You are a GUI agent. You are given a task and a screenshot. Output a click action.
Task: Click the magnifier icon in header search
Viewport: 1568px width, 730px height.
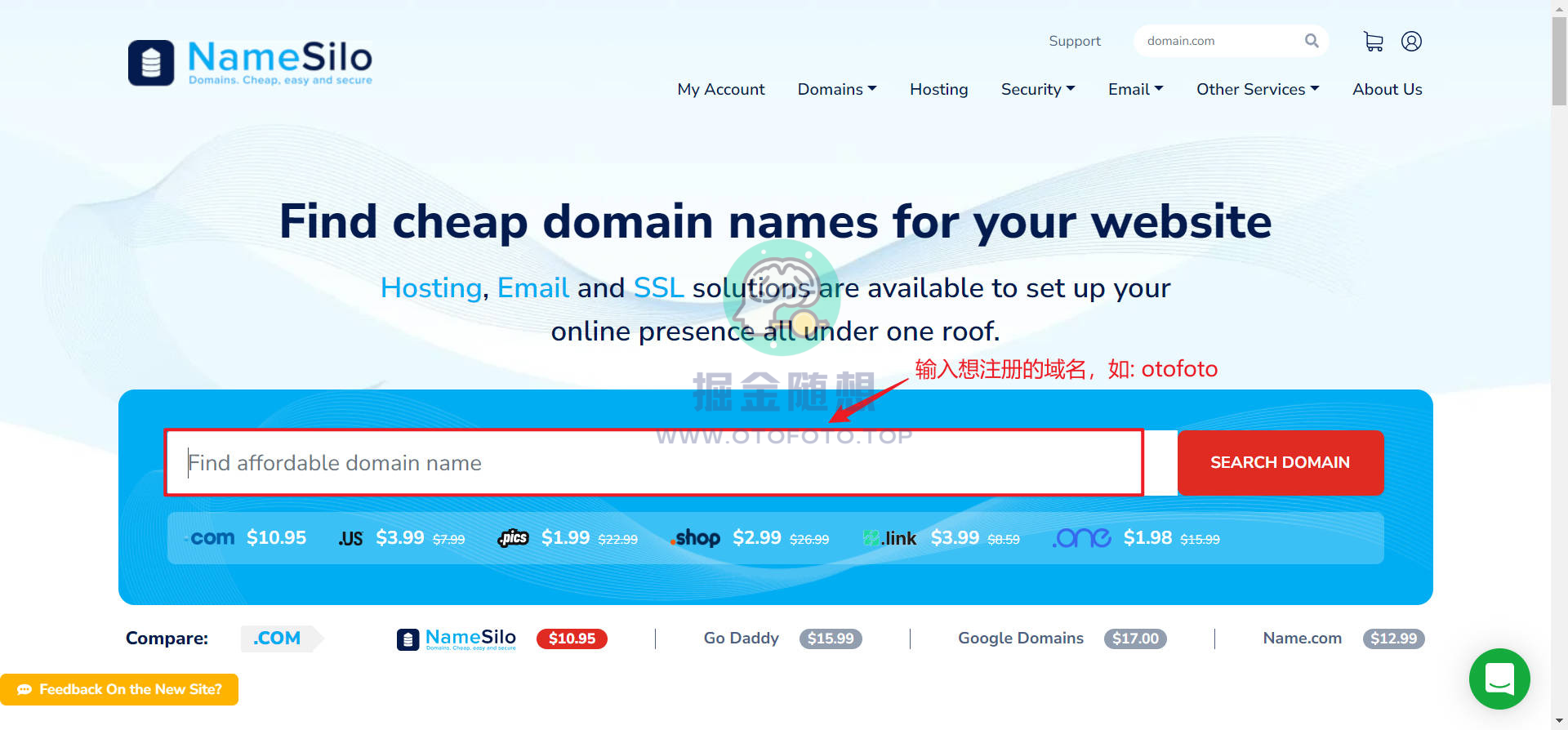(x=1312, y=41)
